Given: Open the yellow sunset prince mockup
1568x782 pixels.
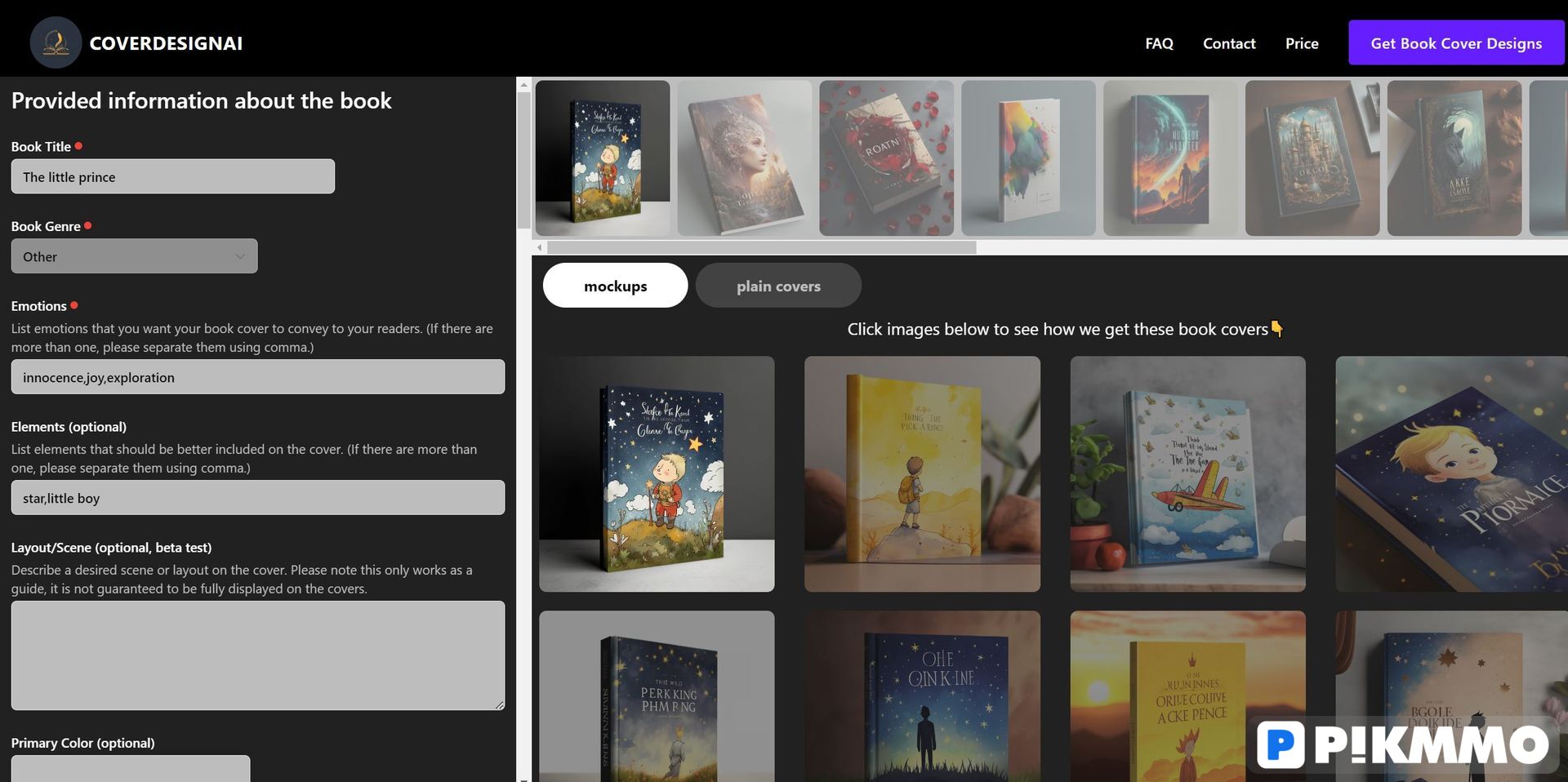Looking at the screenshot, I should (x=1187, y=696).
